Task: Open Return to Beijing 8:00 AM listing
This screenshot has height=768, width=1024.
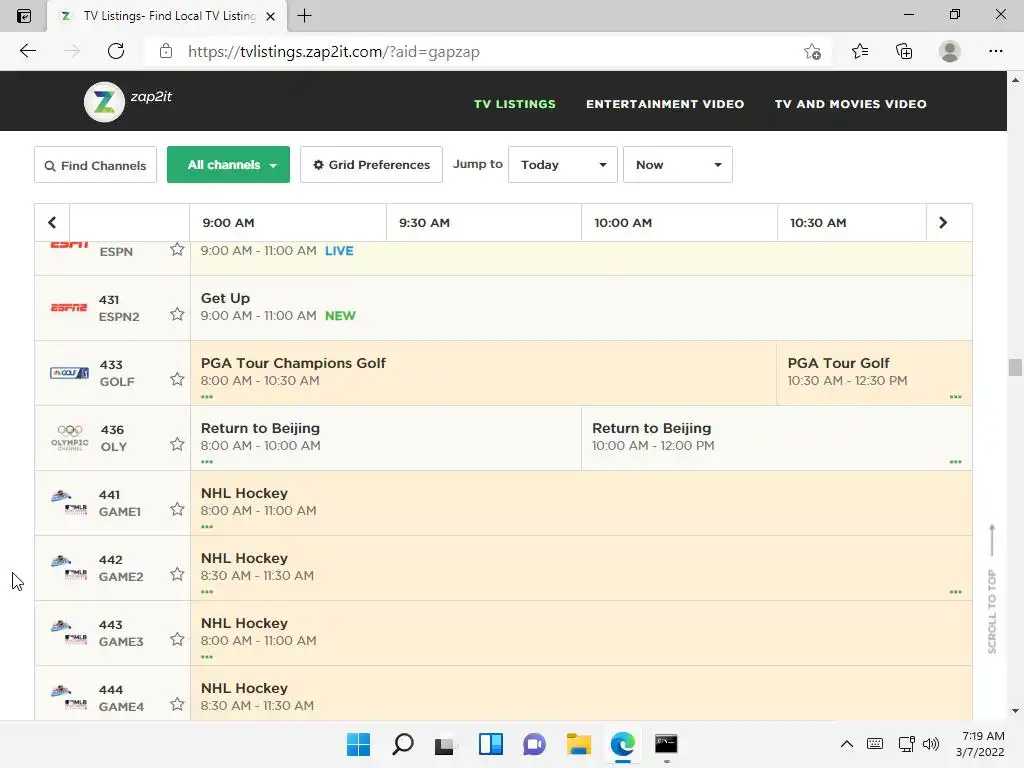Action: pyautogui.click(x=385, y=438)
